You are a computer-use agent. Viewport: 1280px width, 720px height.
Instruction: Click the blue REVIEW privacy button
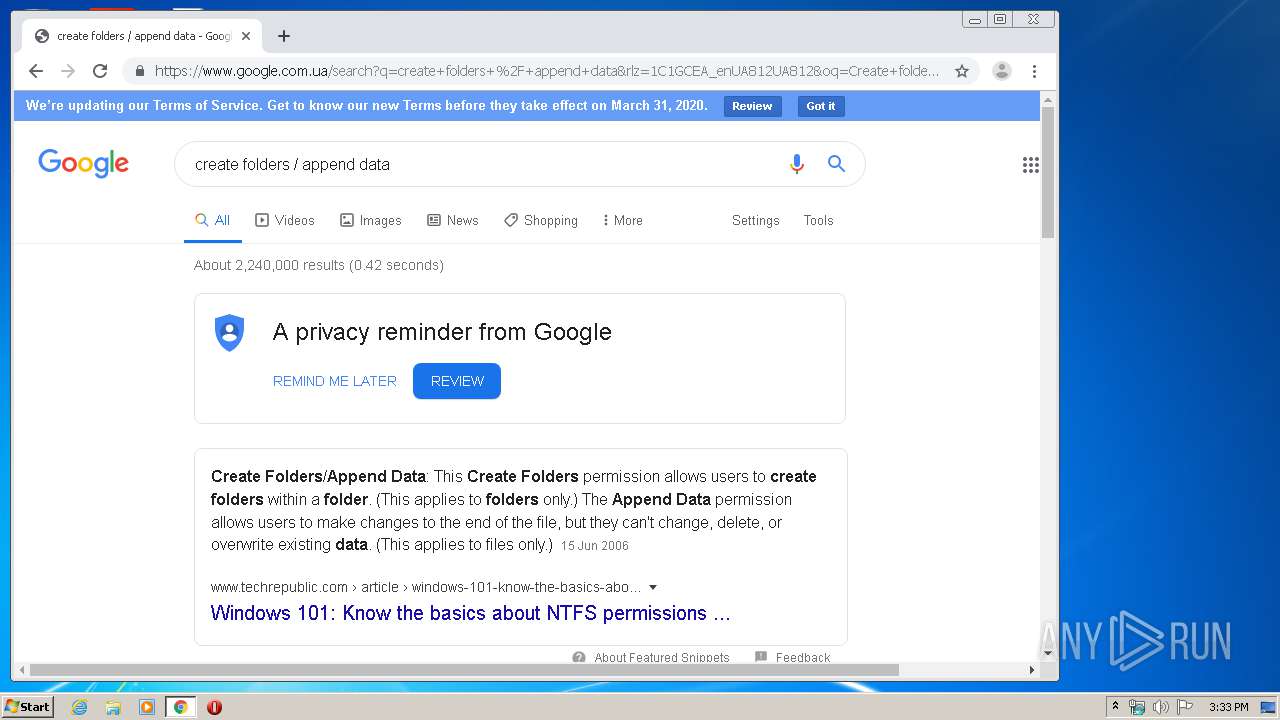click(457, 381)
